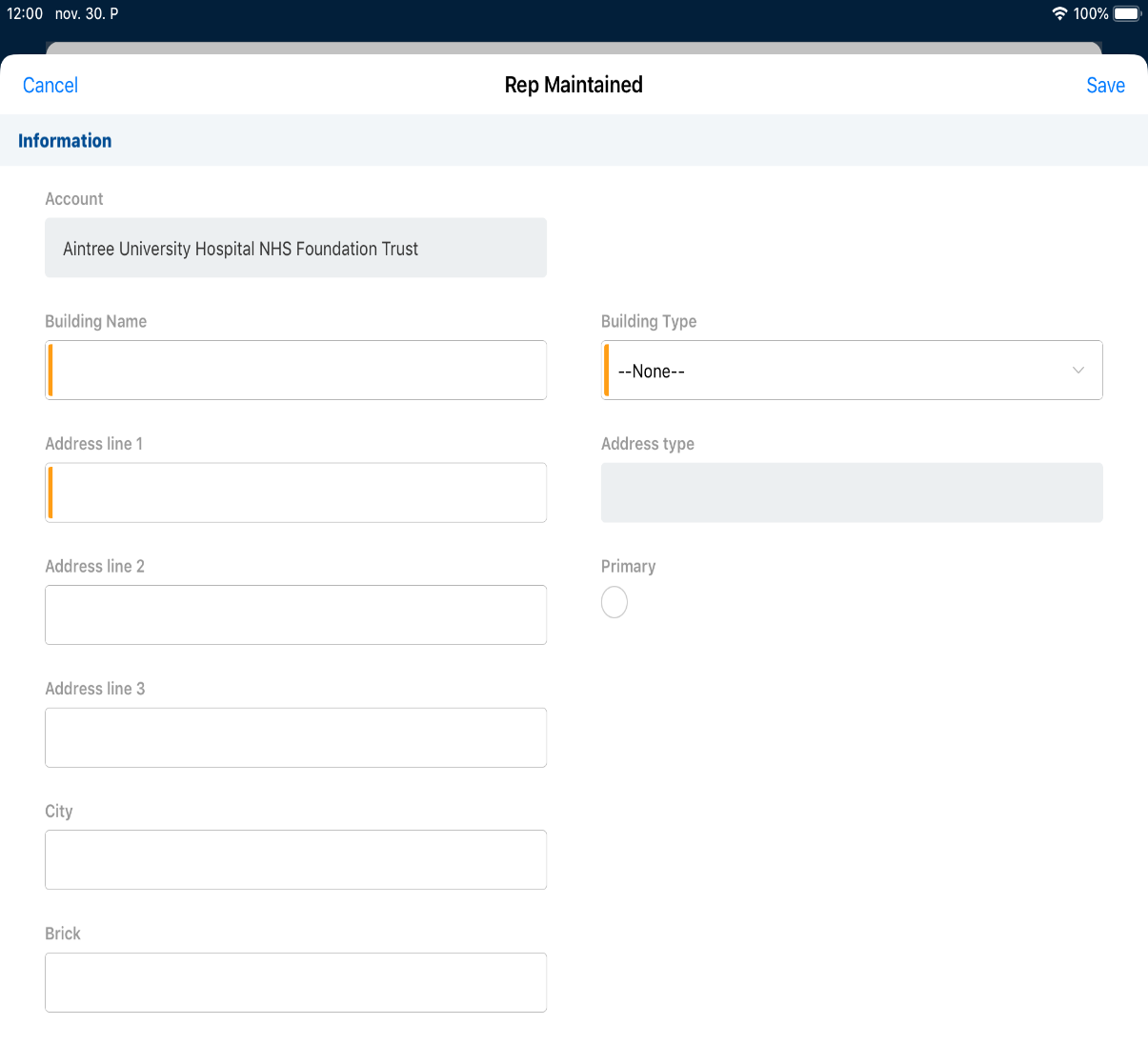Image resolution: width=1148 pixels, height=1045 pixels.
Task: Click into the Building Name field
Action: click(x=295, y=370)
